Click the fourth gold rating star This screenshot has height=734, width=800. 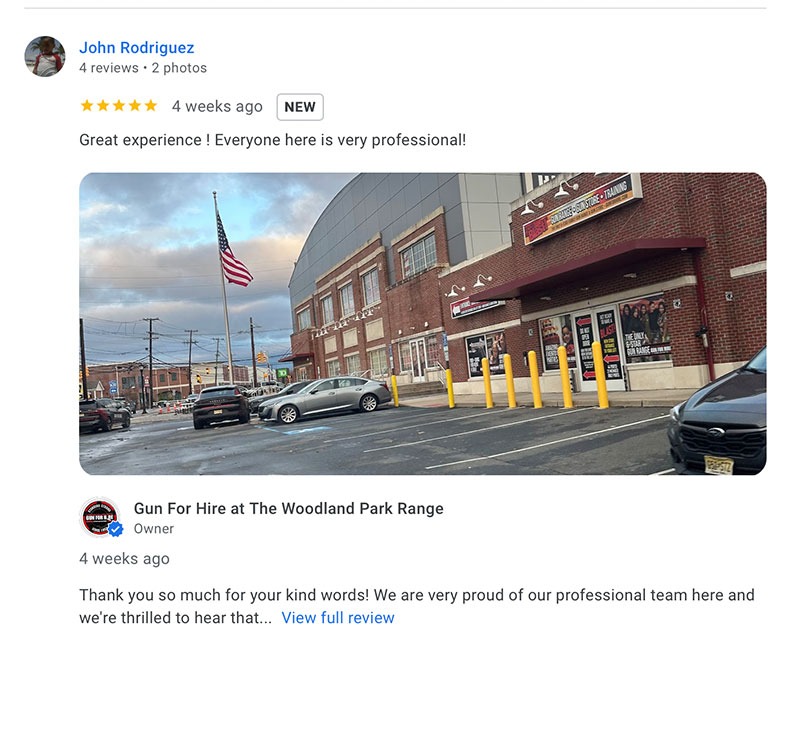[x=135, y=106]
